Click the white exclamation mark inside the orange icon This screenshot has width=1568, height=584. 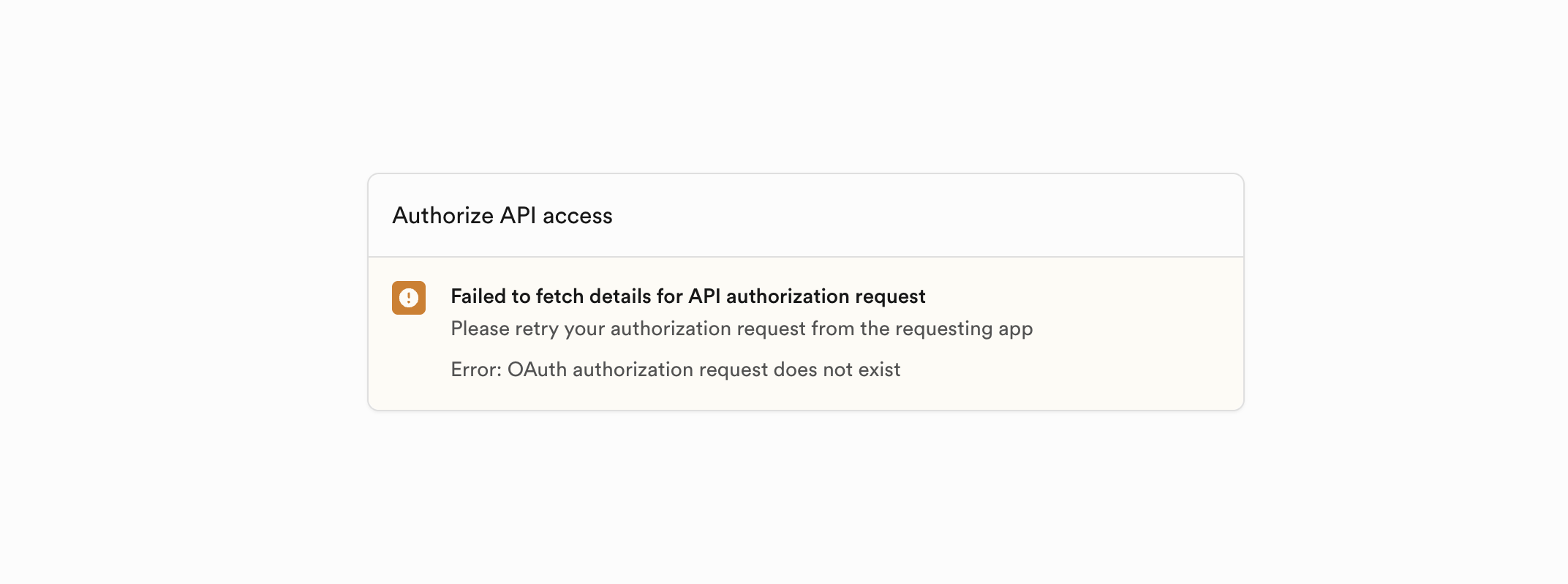click(x=408, y=298)
